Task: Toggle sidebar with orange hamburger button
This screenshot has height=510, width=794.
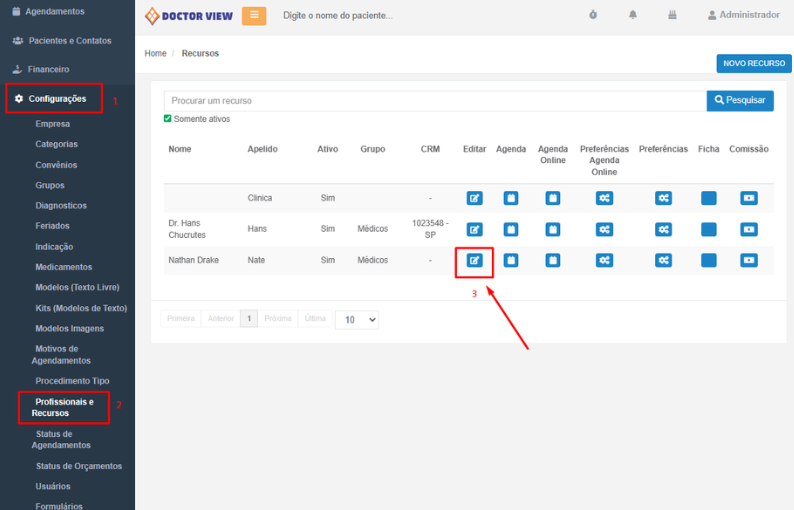Action: [254, 15]
